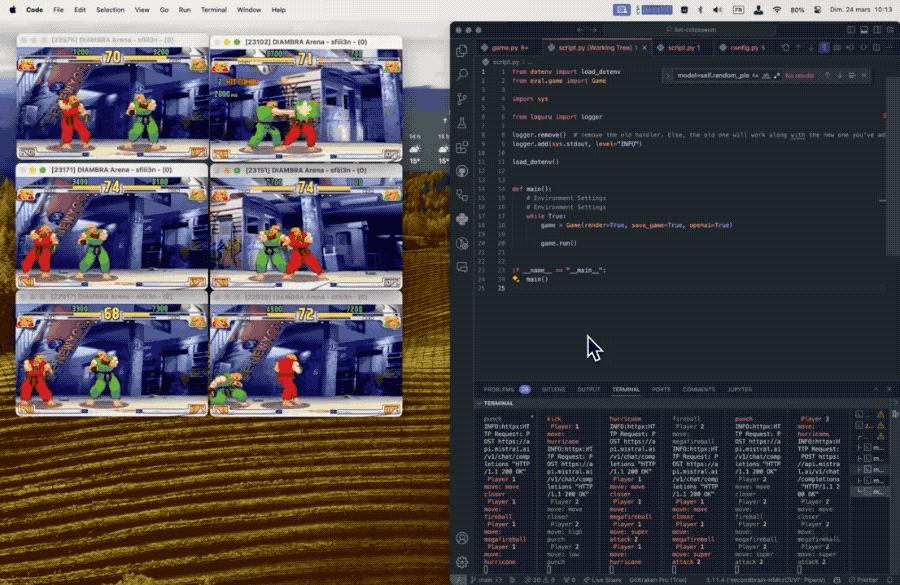This screenshot has height=585, width=900.
Task: Open the Explorer view in activity bar
Action: [x=462, y=51]
